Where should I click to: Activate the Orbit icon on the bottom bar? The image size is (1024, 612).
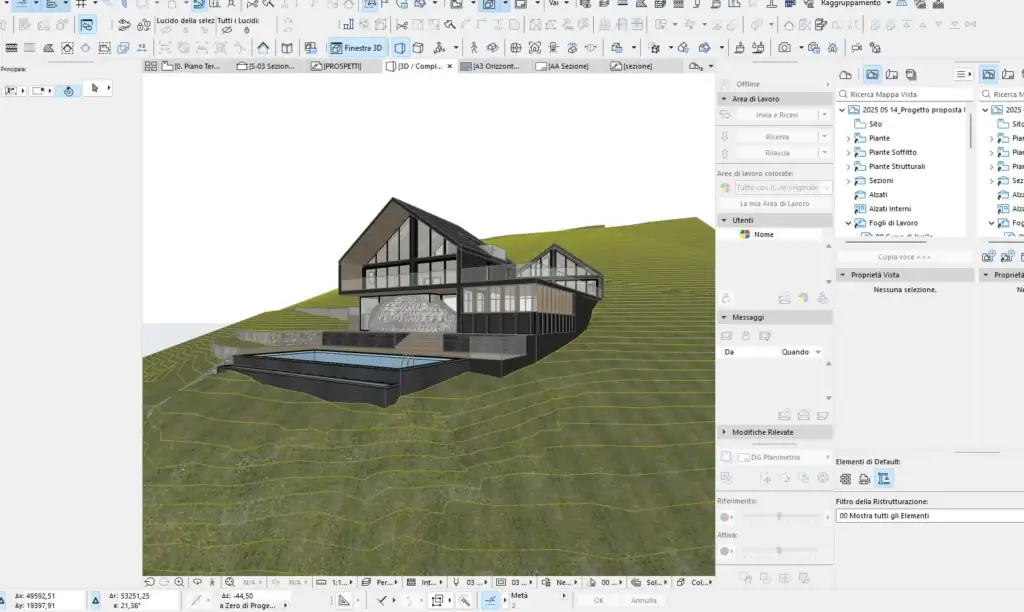tap(198, 582)
